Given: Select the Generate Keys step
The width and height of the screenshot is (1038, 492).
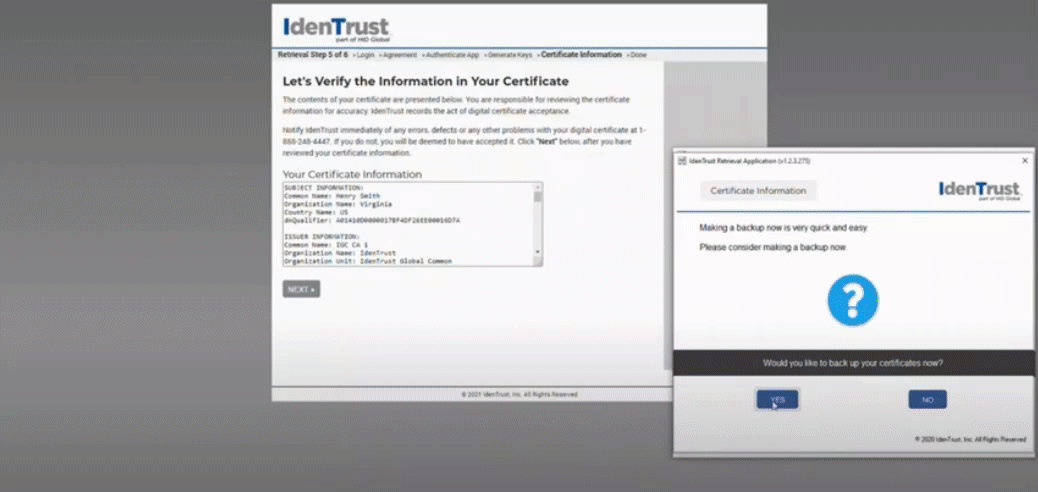Looking at the screenshot, I should click(x=508, y=55).
